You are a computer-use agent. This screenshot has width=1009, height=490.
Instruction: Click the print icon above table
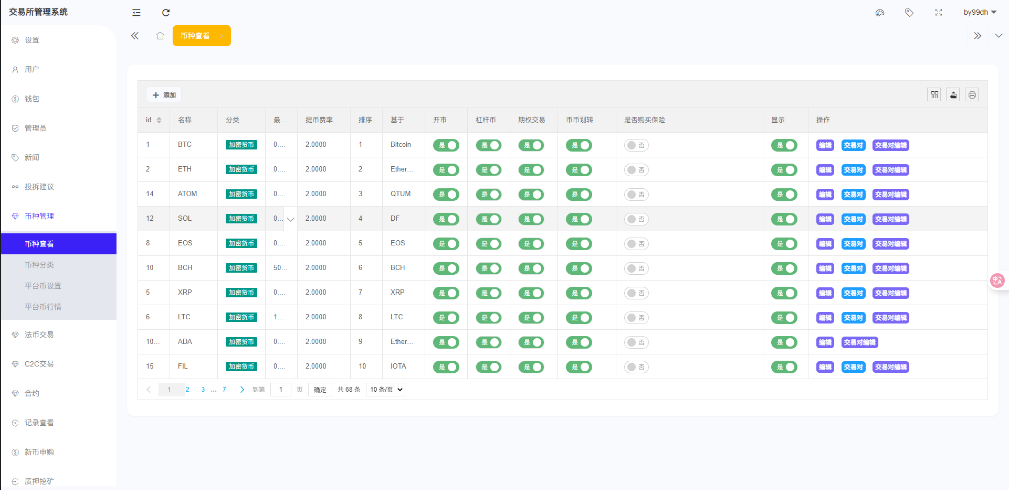(x=972, y=95)
